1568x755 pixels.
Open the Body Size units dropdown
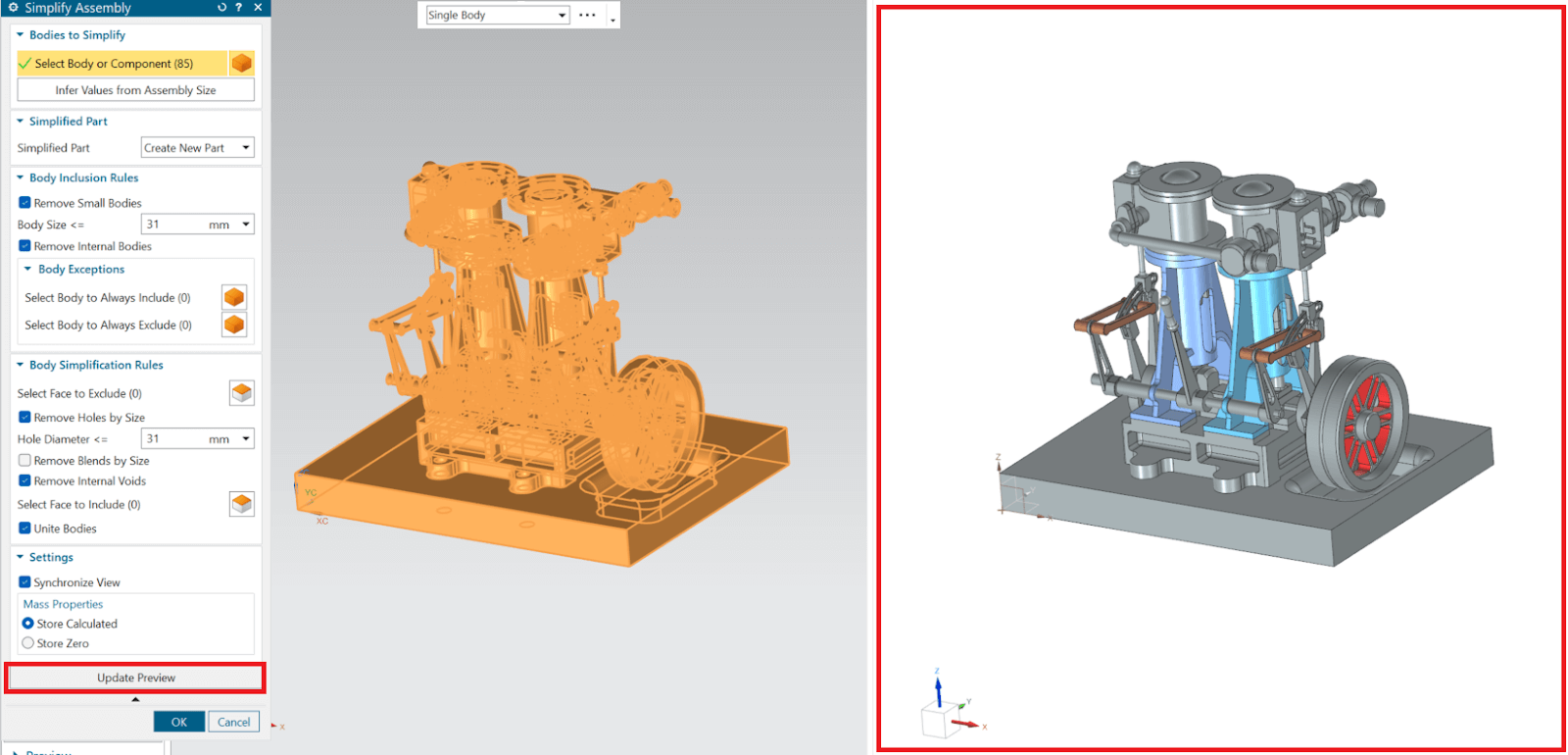pyautogui.click(x=246, y=225)
